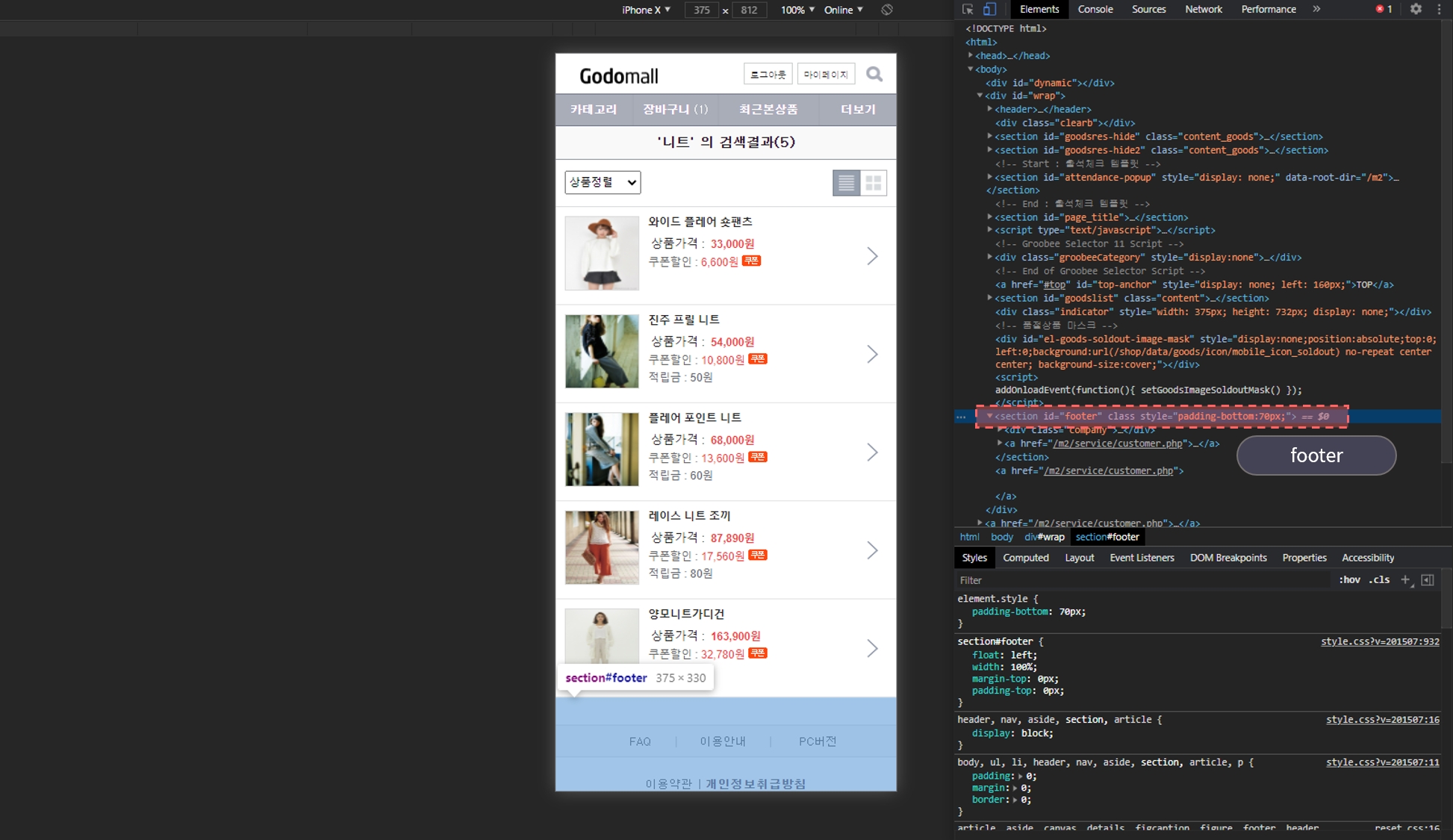
Task: Switch to grid view layout icon
Action: [x=874, y=182]
